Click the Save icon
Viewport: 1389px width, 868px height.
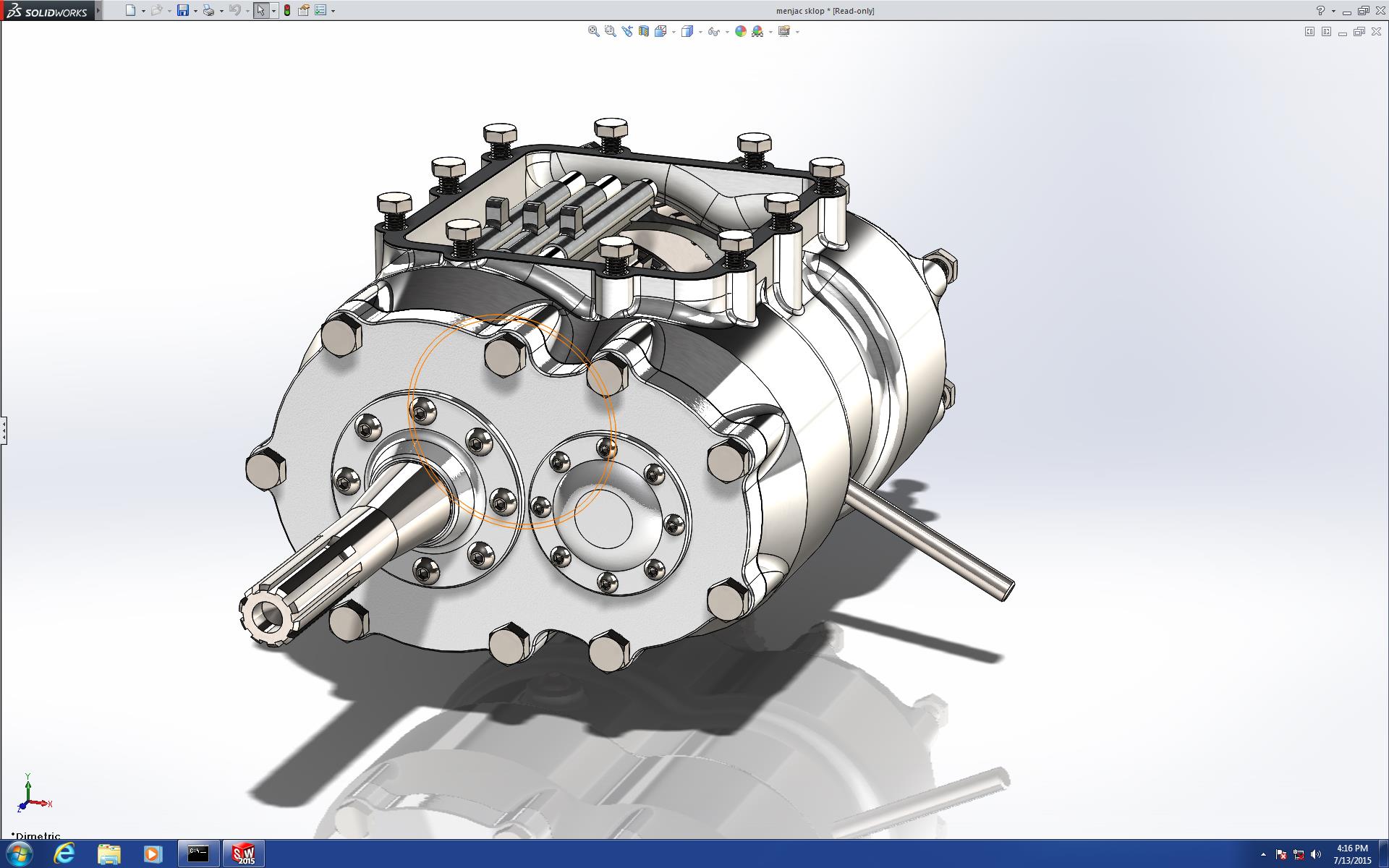point(183,10)
